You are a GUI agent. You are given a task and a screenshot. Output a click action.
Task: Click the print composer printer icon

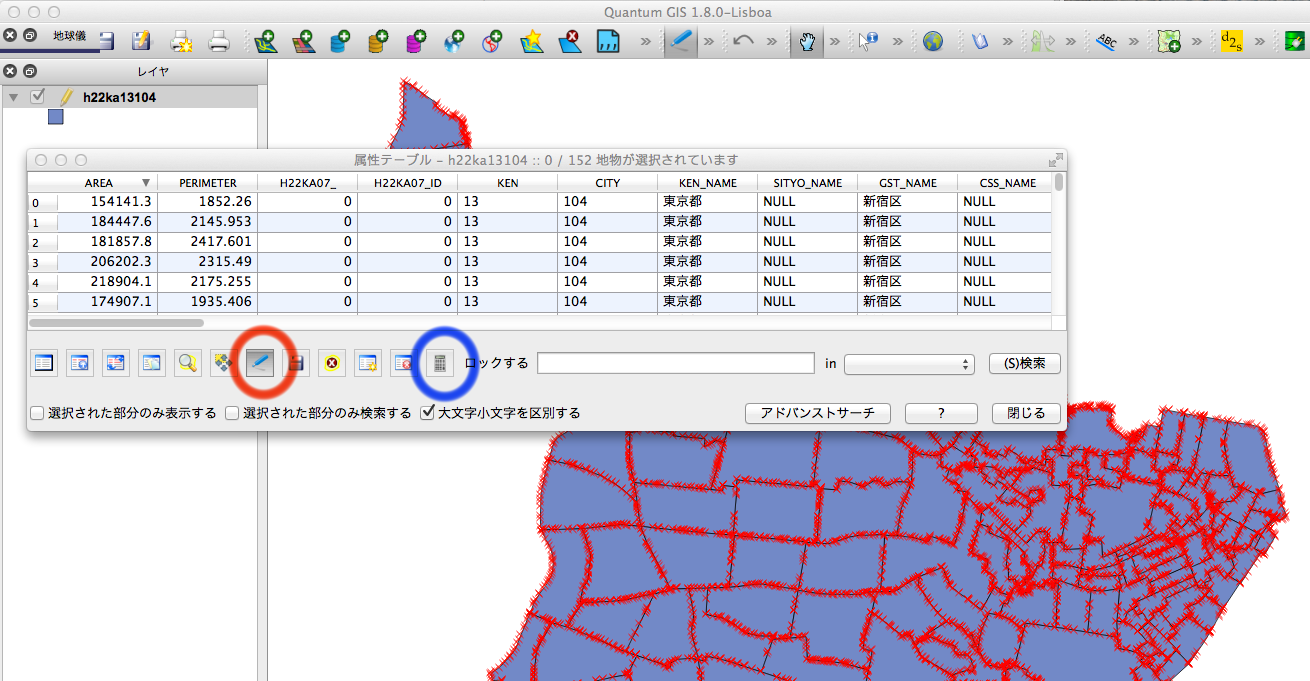point(218,42)
